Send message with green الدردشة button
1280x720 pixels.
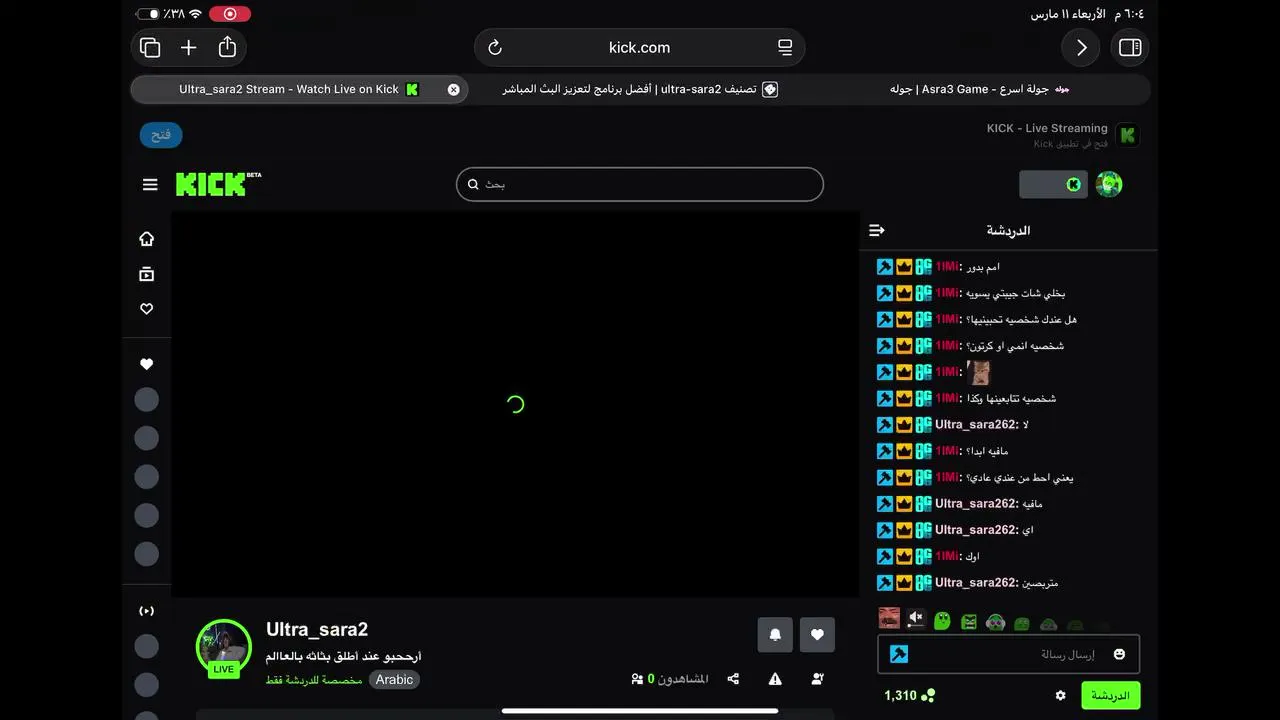pos(1110,695)
